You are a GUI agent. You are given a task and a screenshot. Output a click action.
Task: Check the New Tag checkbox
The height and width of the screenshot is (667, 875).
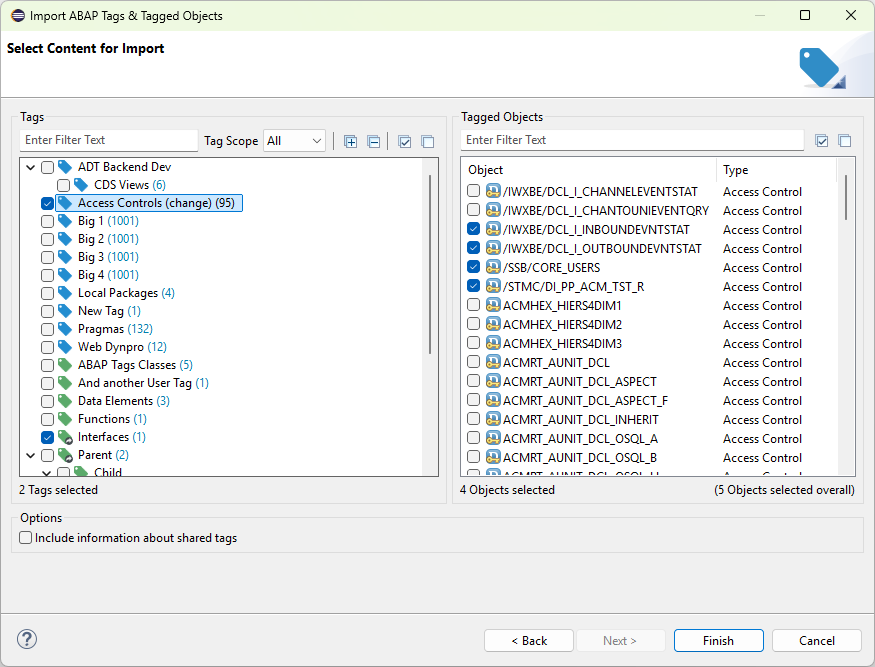(47, 311)
